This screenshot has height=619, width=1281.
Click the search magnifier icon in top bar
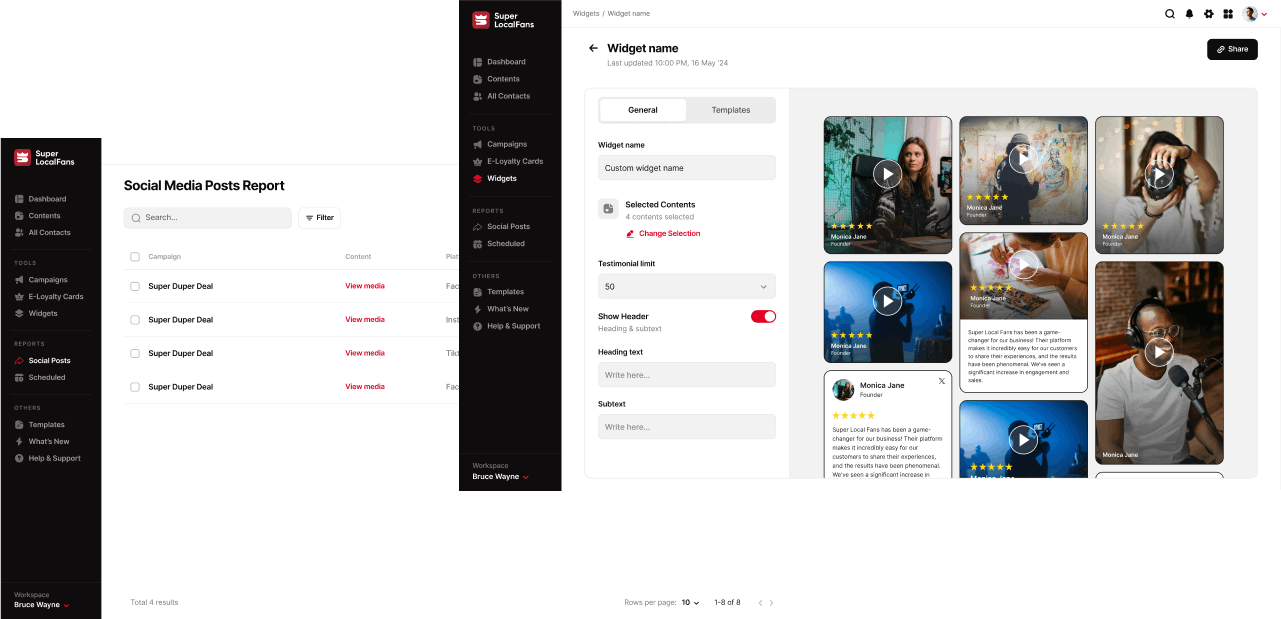coord(1170,14)
